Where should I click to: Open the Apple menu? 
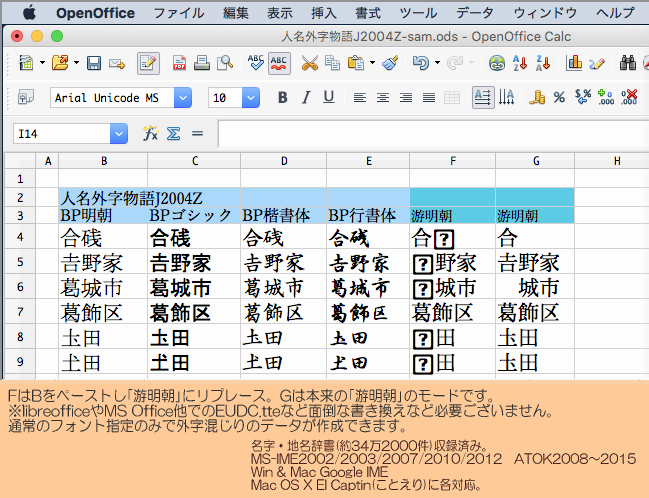(29, 13)
